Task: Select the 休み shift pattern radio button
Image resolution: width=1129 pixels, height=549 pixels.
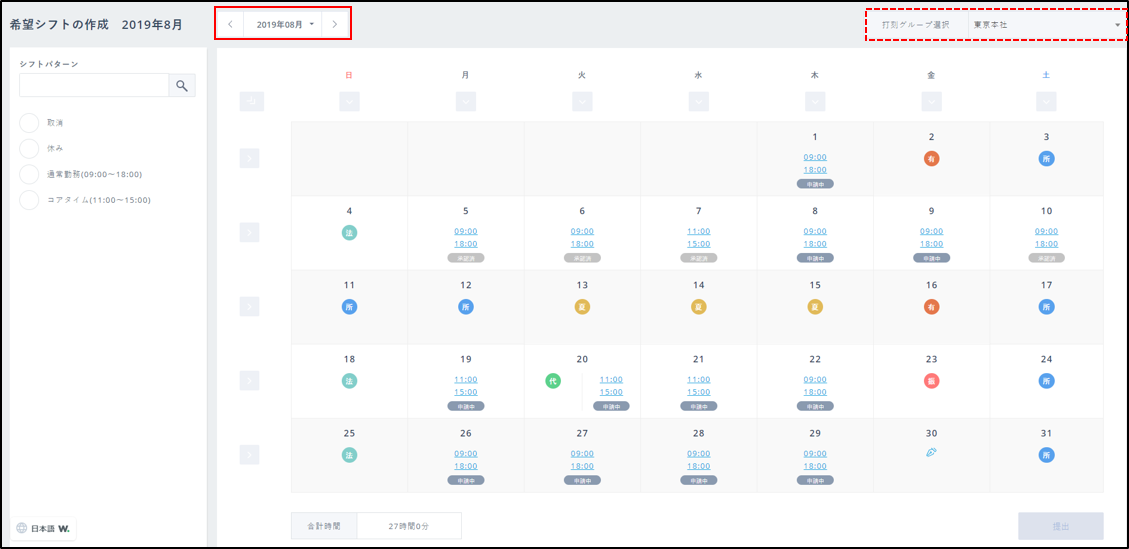Action: point(29,149)
